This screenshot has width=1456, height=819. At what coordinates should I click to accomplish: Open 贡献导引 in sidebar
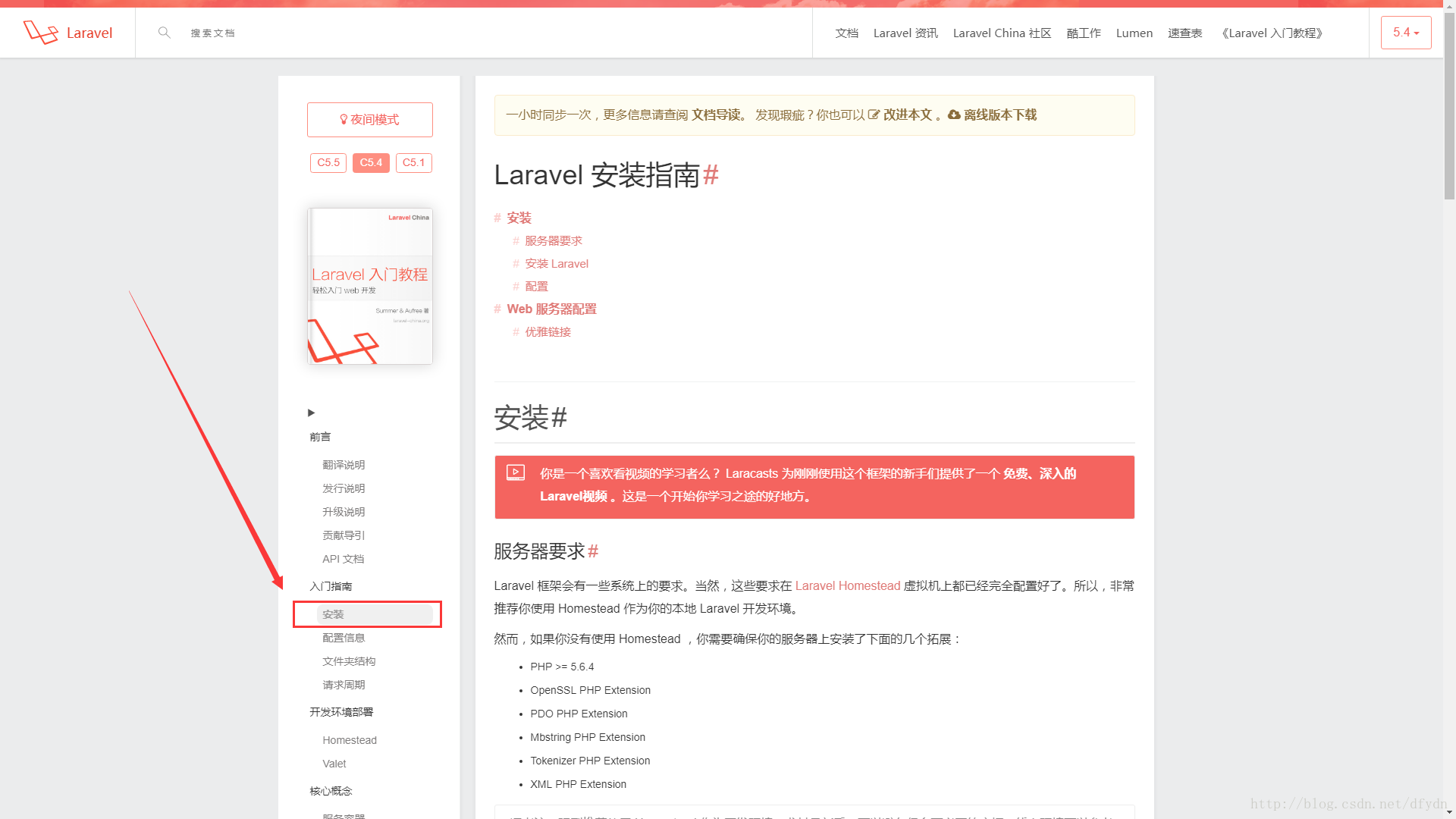[x=344, y=535]
